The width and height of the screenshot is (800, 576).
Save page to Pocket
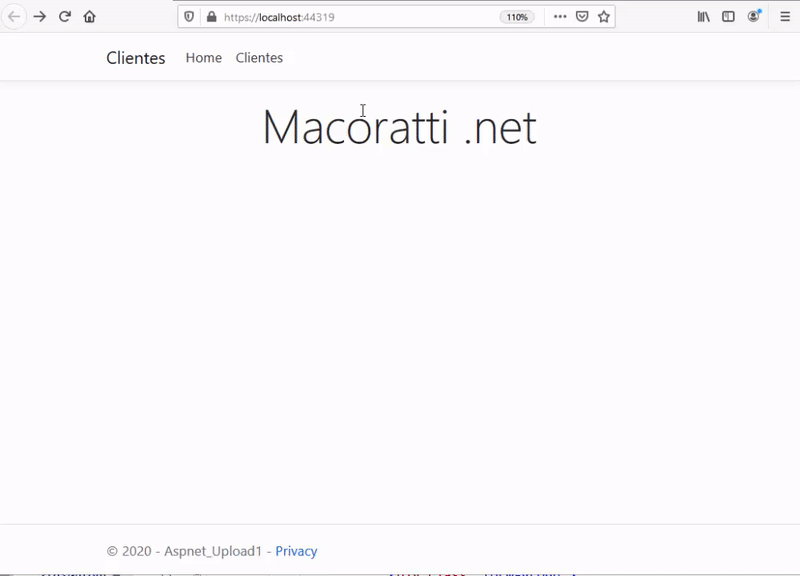click(x=582, y=17)
